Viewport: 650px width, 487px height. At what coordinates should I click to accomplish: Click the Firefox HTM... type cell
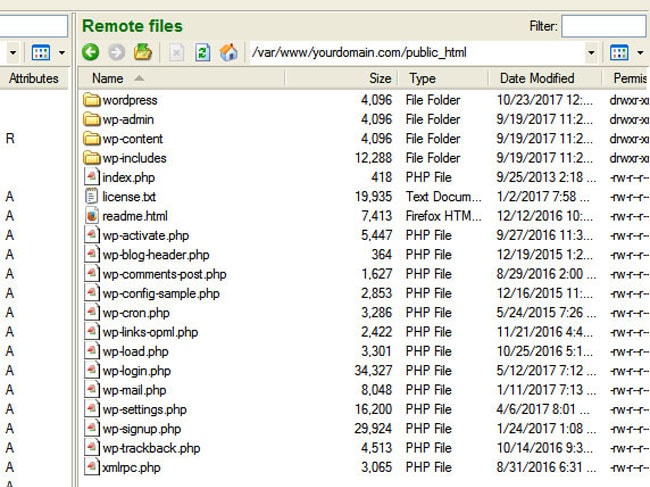(x=444, y=216)
